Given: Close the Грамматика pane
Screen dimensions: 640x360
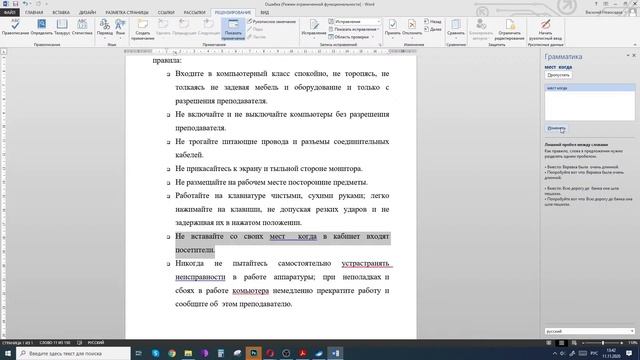Looking at the screenshot, I should coord(634,56).
